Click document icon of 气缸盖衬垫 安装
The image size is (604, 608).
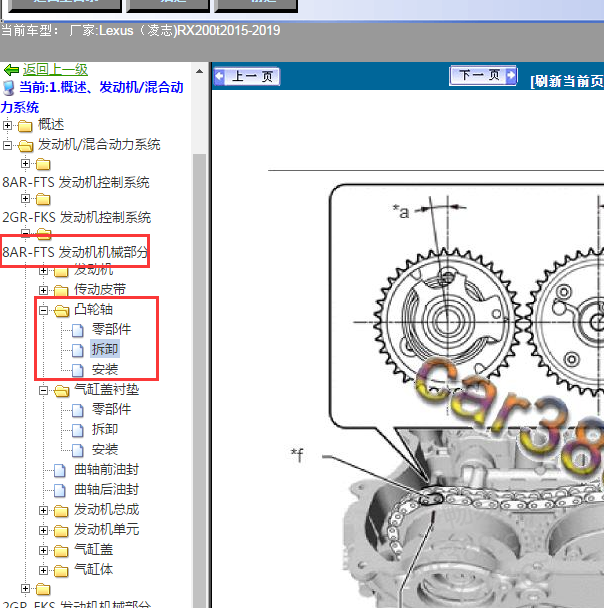pyautogui.click(x=78, y=451)
